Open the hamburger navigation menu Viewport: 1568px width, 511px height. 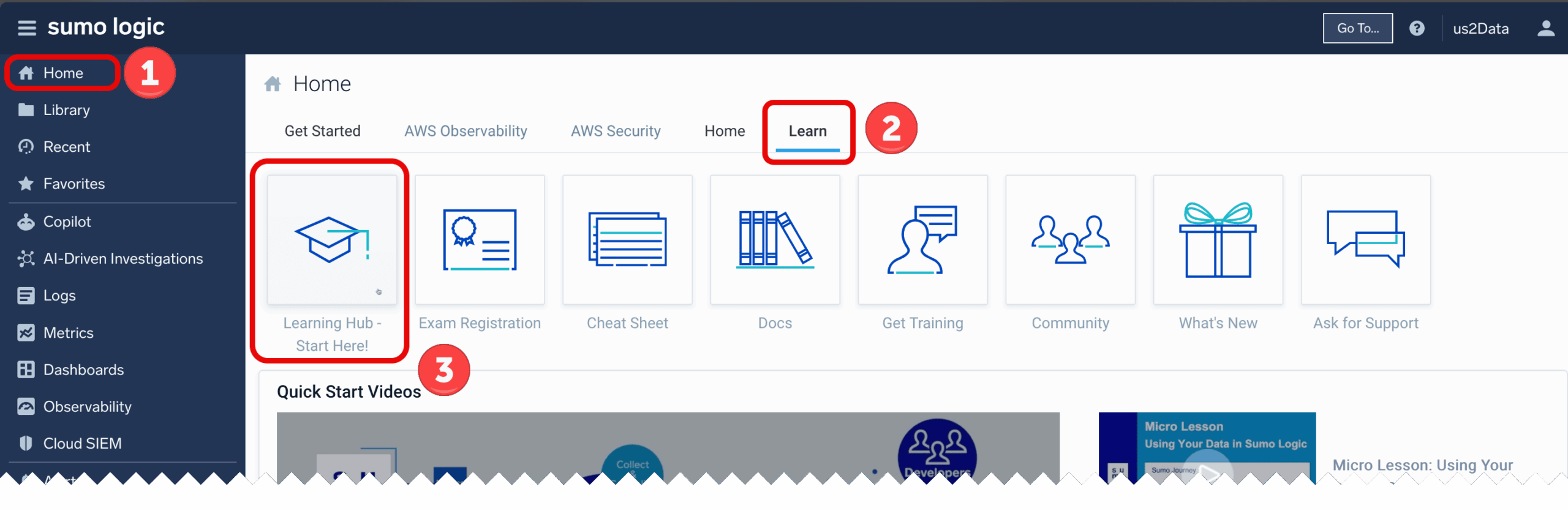point(26,28)
